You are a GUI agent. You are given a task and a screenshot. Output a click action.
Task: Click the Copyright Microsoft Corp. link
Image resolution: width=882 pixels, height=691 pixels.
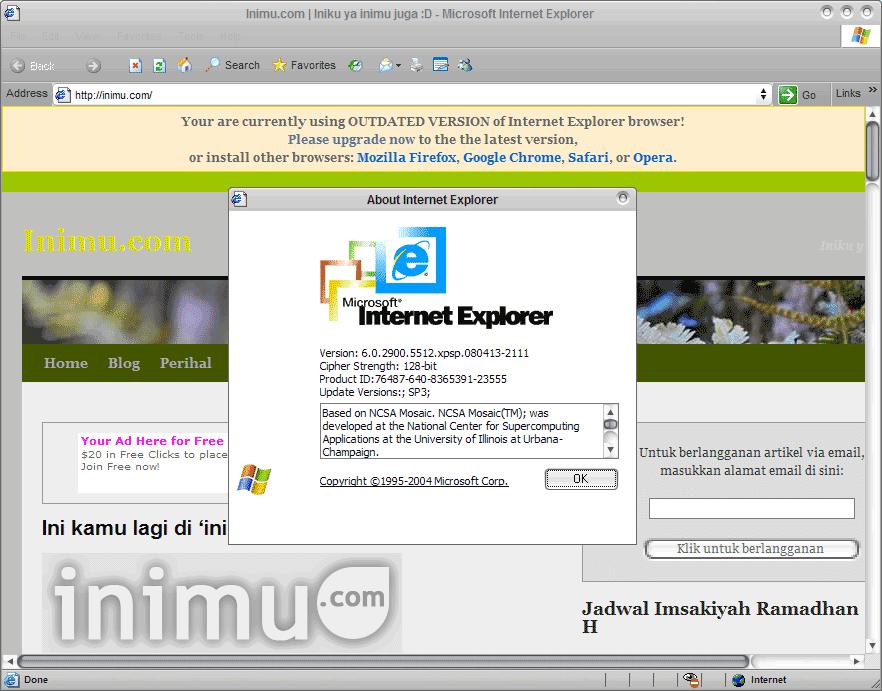414,481
